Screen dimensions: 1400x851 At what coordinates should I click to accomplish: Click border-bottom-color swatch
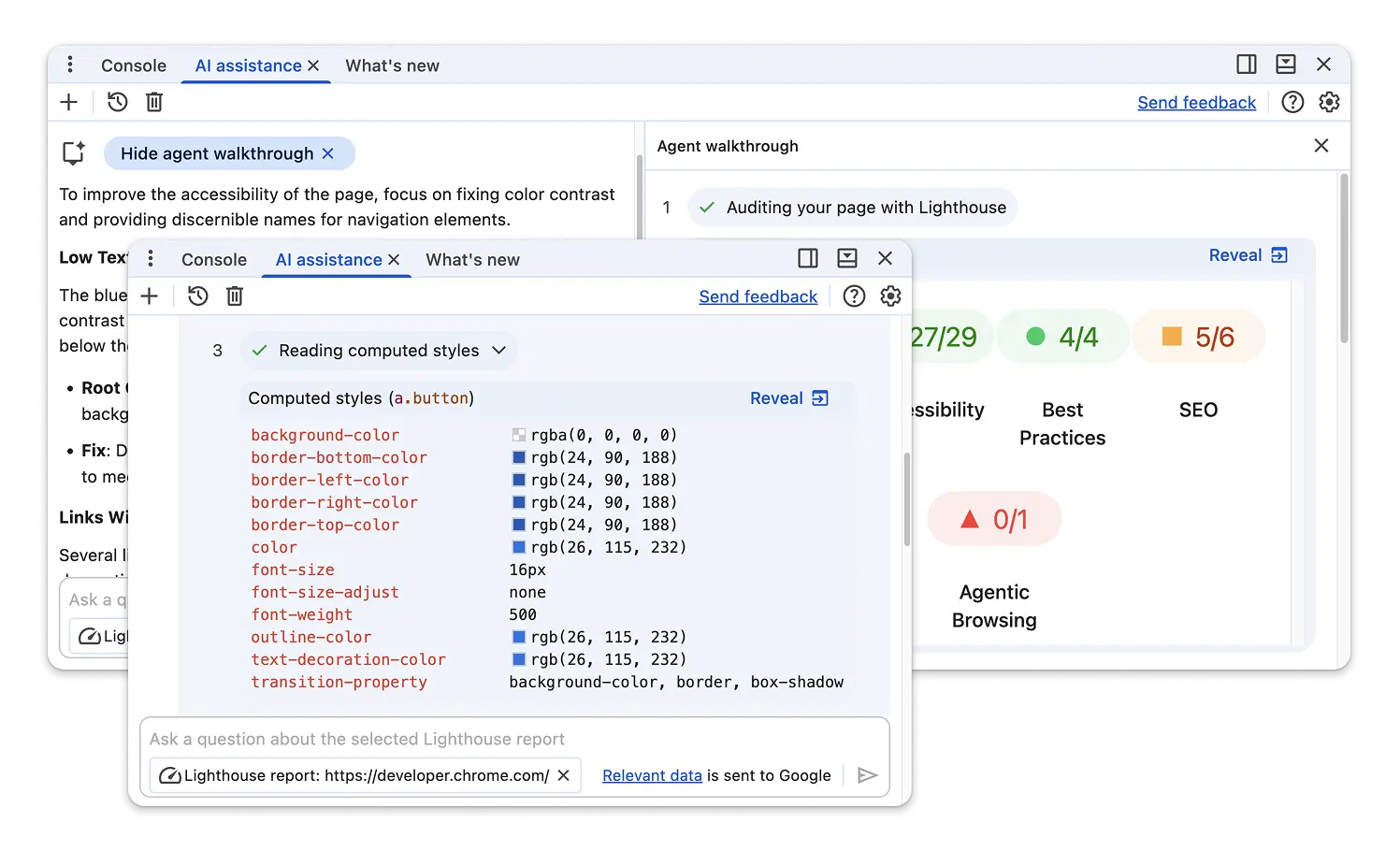click(x=519, y=457)
